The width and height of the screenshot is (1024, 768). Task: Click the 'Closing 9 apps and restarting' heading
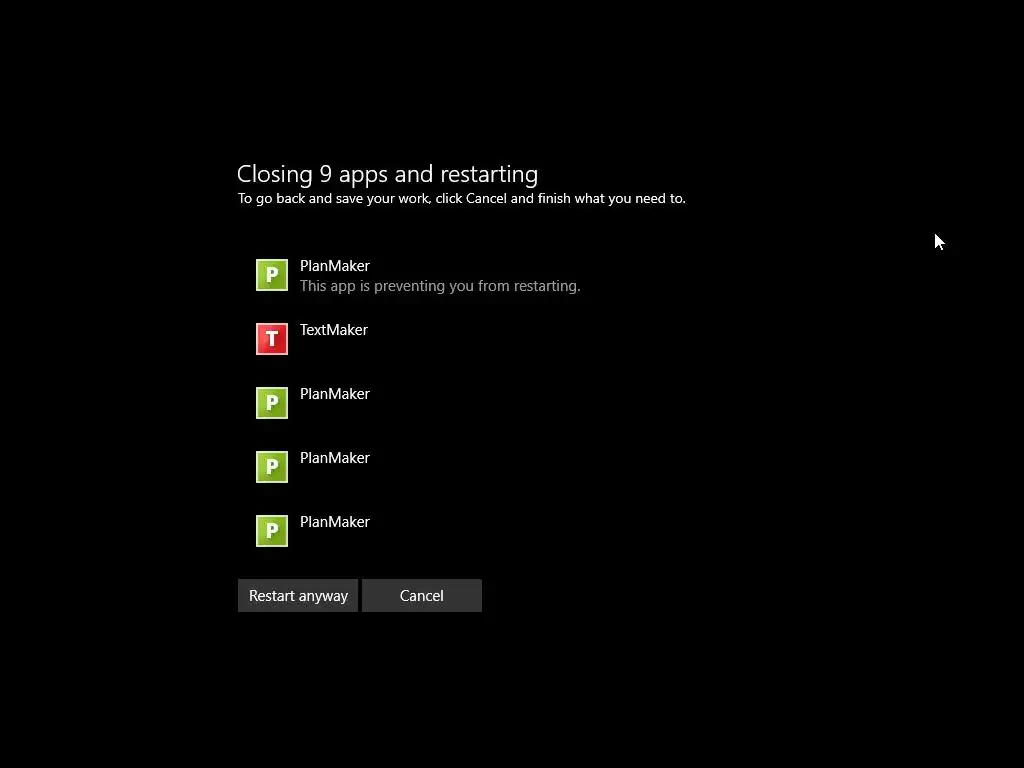(387, 174)
